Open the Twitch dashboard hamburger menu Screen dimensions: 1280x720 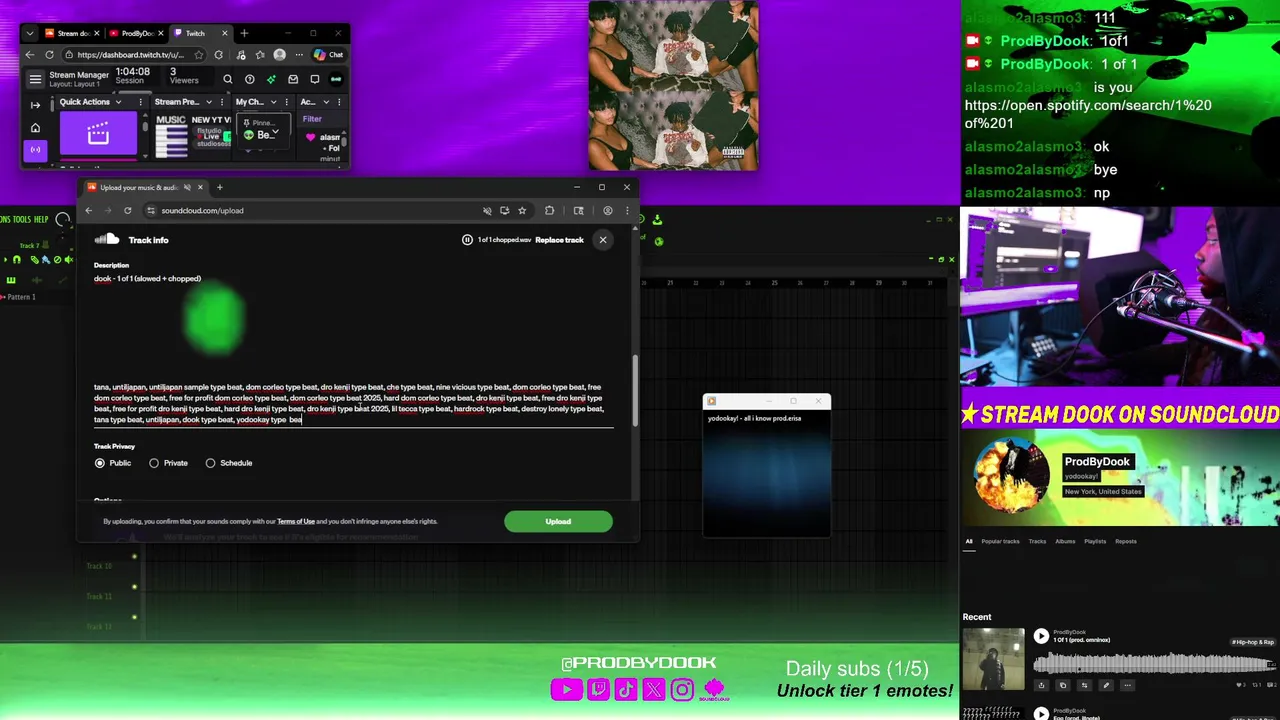click(35, 79)
